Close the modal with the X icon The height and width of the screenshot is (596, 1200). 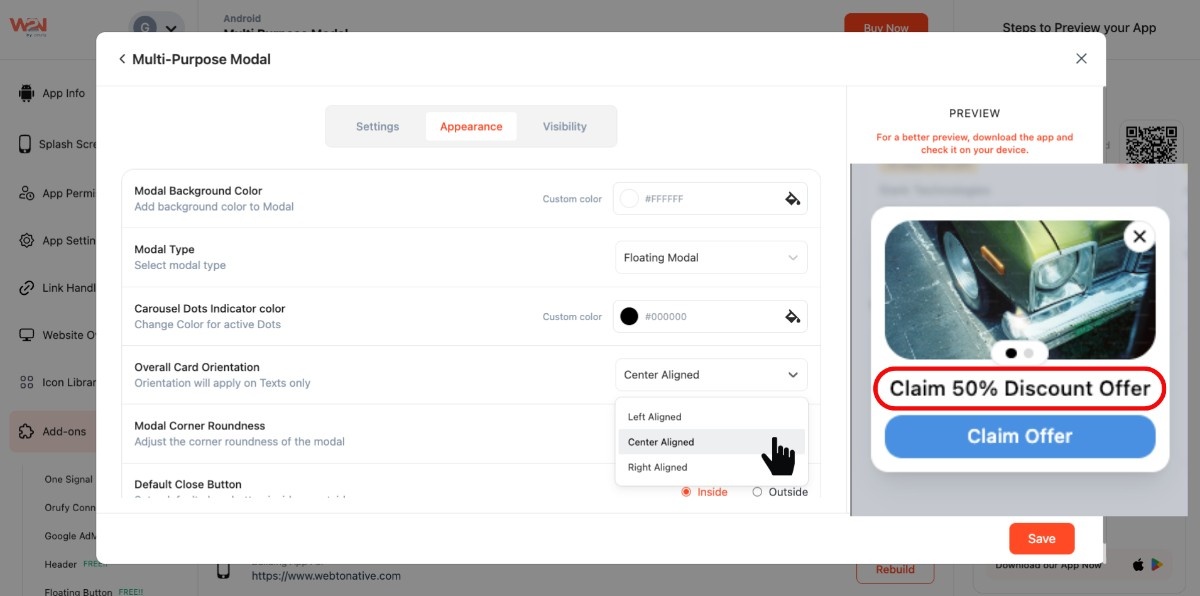click(1081, 59)
